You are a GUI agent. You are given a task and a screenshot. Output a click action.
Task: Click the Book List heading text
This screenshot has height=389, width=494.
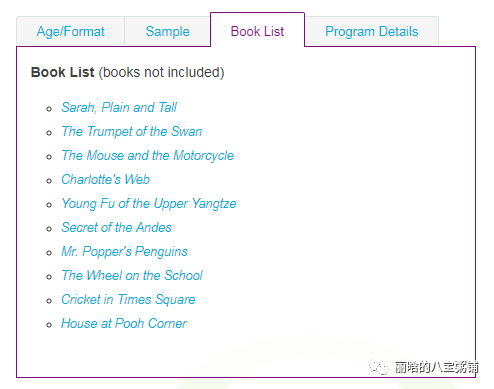[x=63, y=72]
